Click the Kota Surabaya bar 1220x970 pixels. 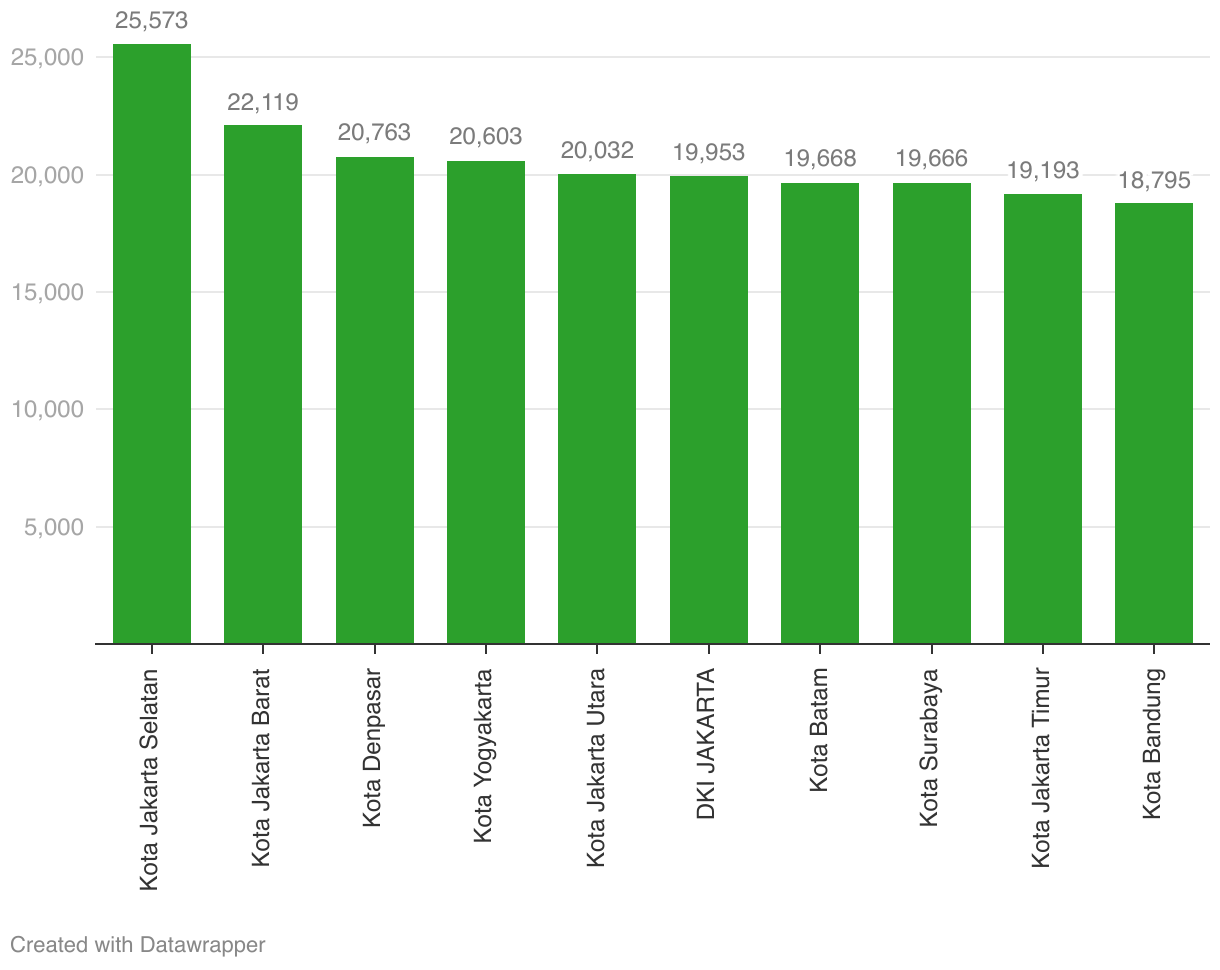[x=932, y=413]
